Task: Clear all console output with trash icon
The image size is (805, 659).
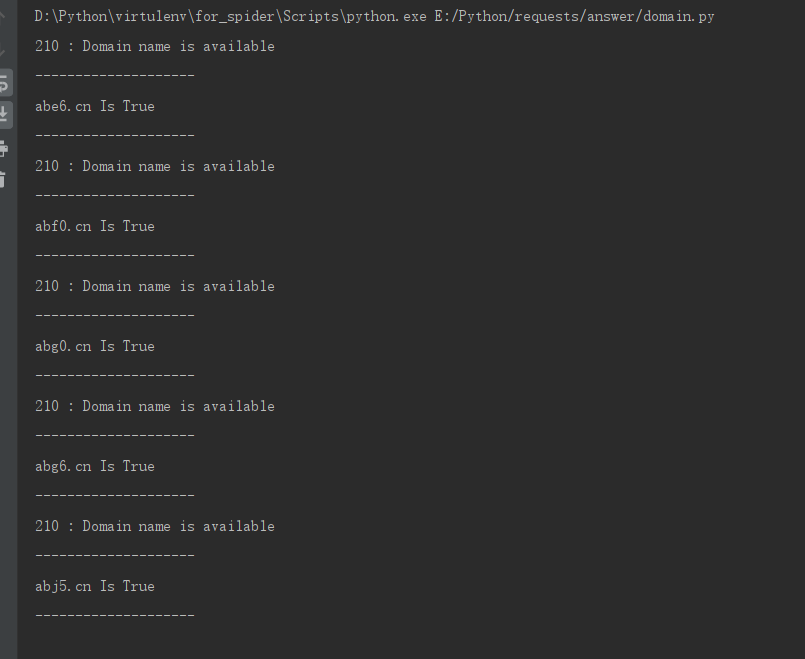Action: [x=5, y=180]
